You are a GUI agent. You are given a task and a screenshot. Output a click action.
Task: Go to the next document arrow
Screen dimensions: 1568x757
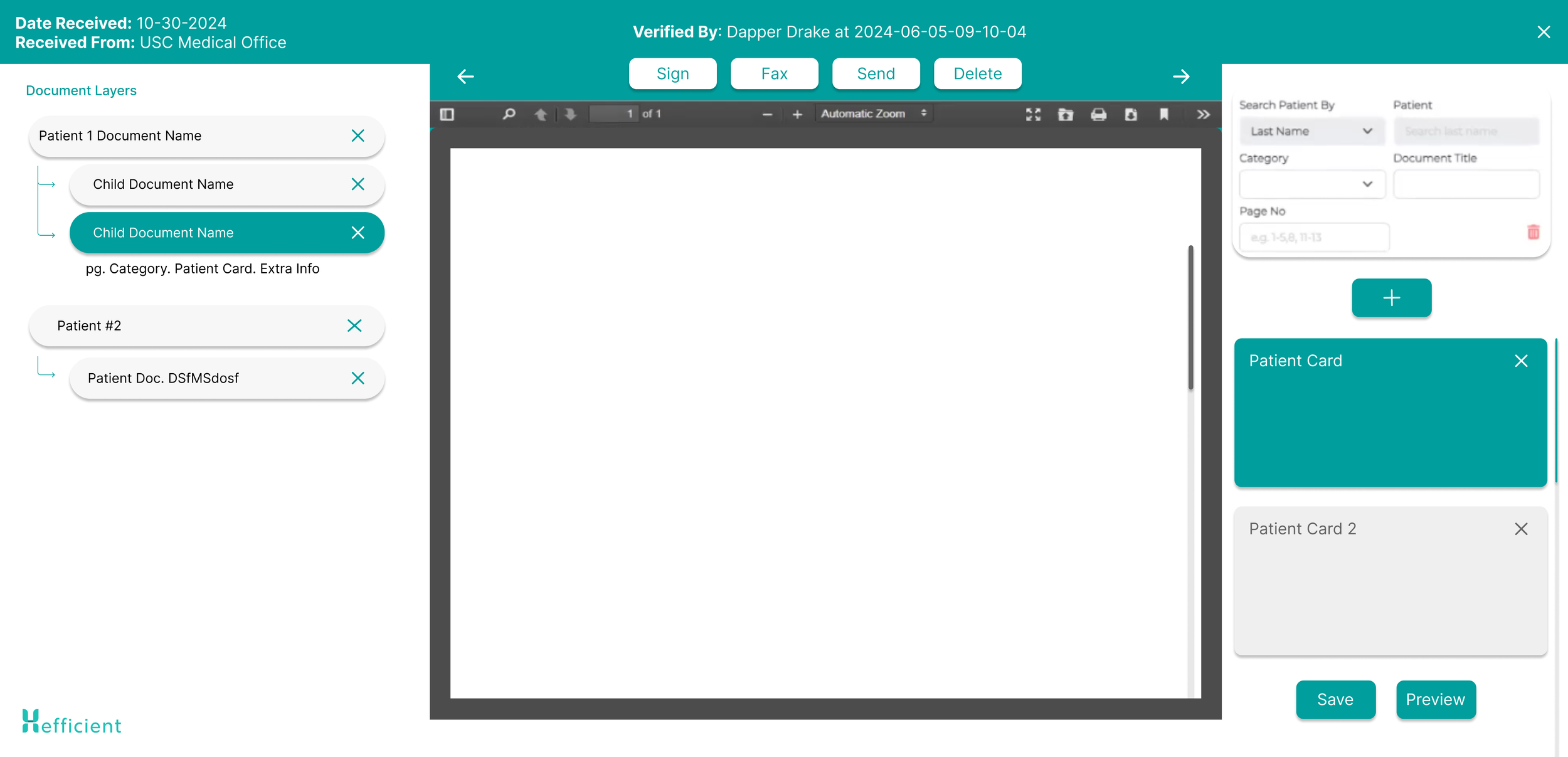1181,77
